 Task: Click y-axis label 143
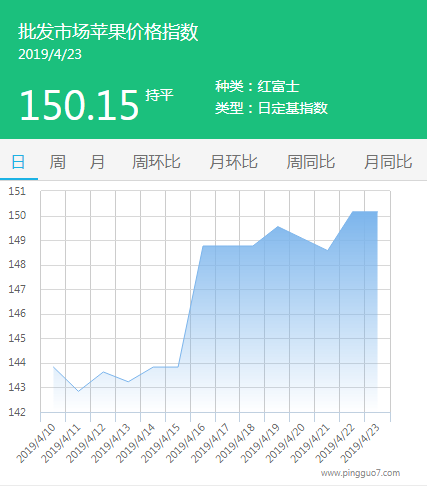tap(17, 387)
